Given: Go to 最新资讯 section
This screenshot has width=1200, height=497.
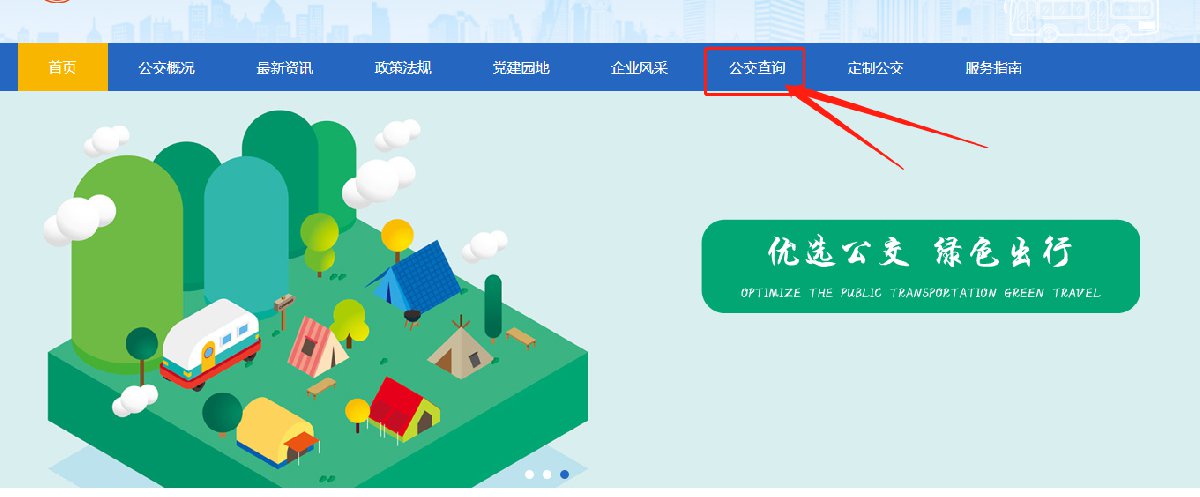Looking at the screenshot, I should 284,68.
